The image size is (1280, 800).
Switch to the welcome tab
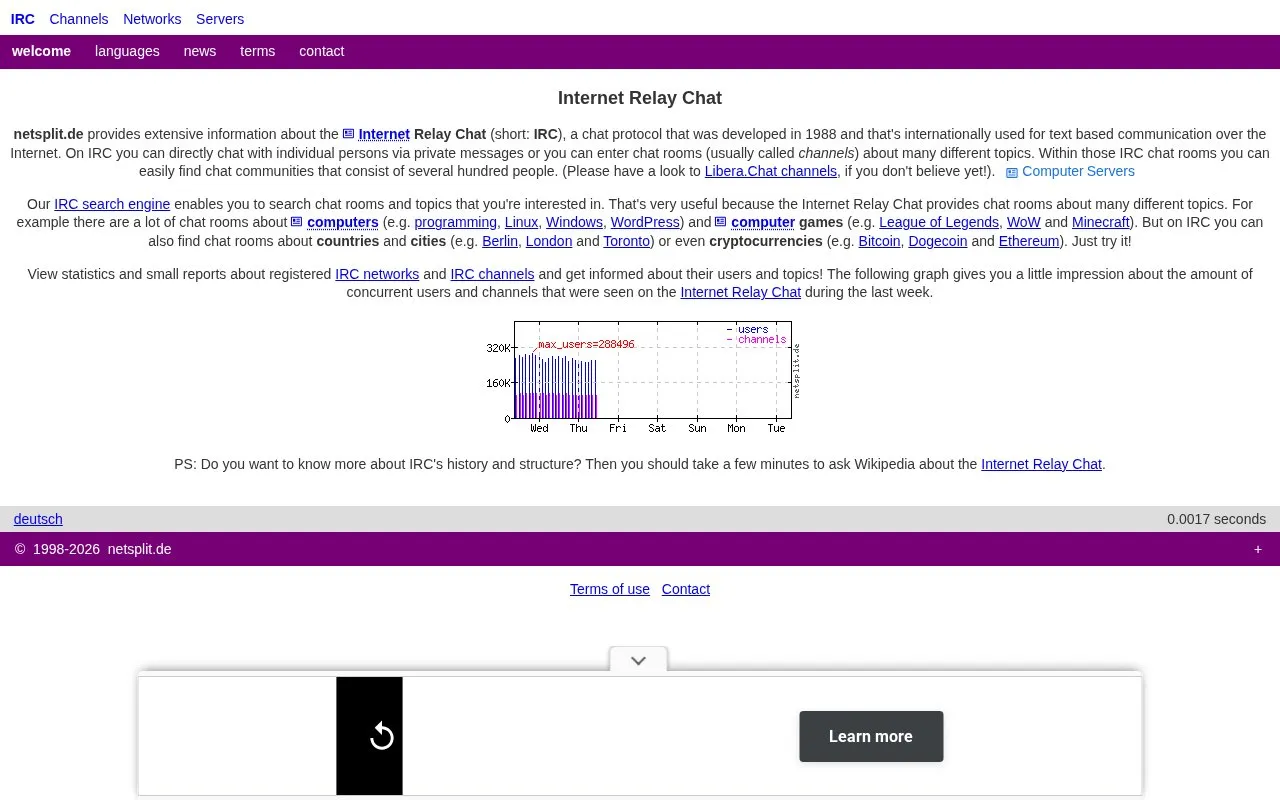pos(41,51)
